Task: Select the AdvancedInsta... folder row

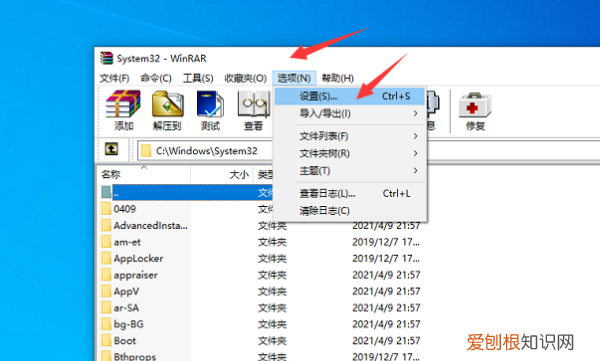Action: click(x=260, y=225)
